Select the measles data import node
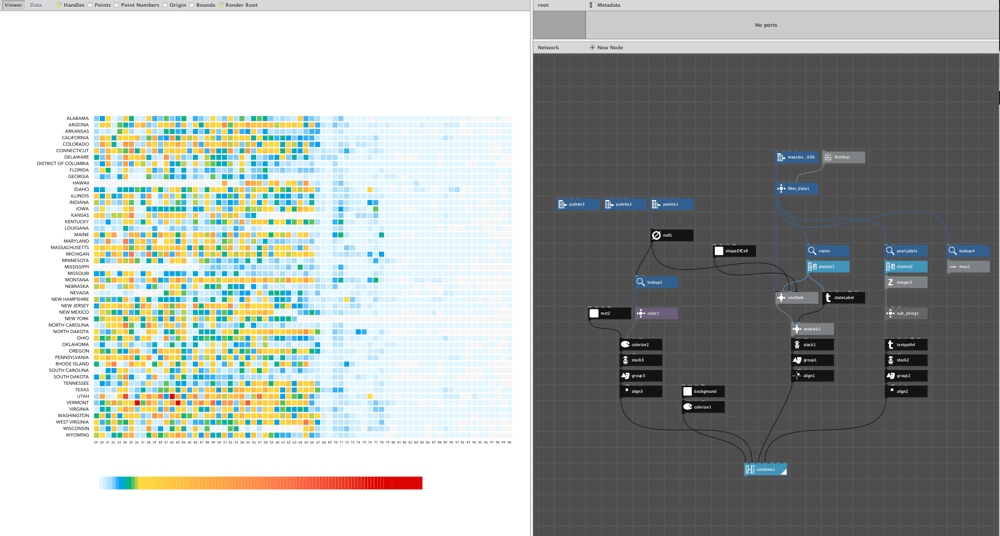Screen dimensions: 1000x536 click(x=797, y=157)
